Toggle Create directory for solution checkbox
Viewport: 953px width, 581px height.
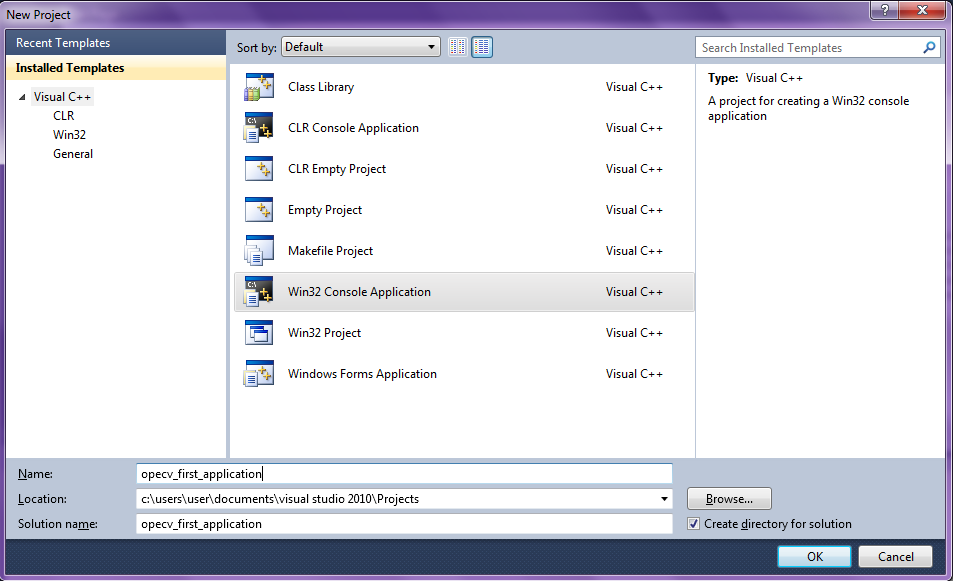693,524
